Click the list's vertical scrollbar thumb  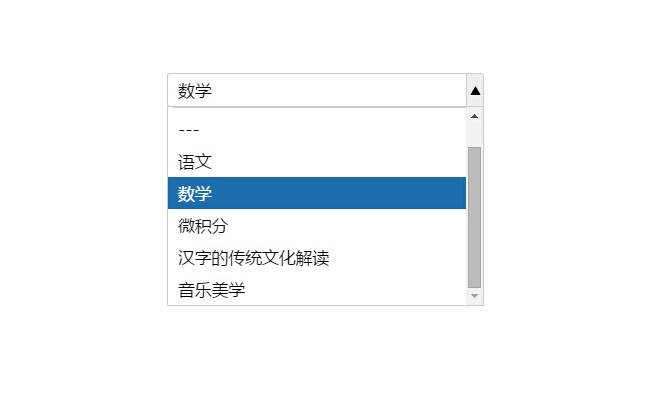(475, 215)
